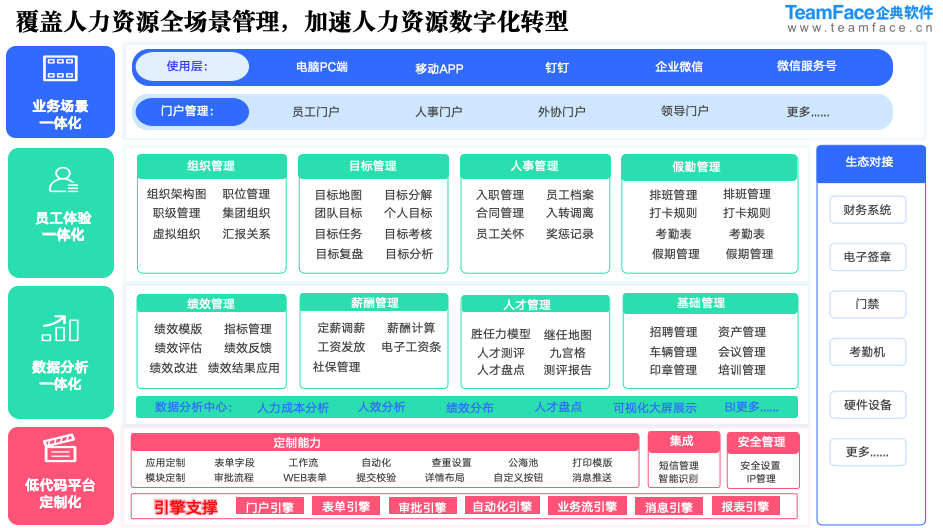Click 电子工资条 under 薪酬管理
Screen dimensions: 943x528
[411, 347]
